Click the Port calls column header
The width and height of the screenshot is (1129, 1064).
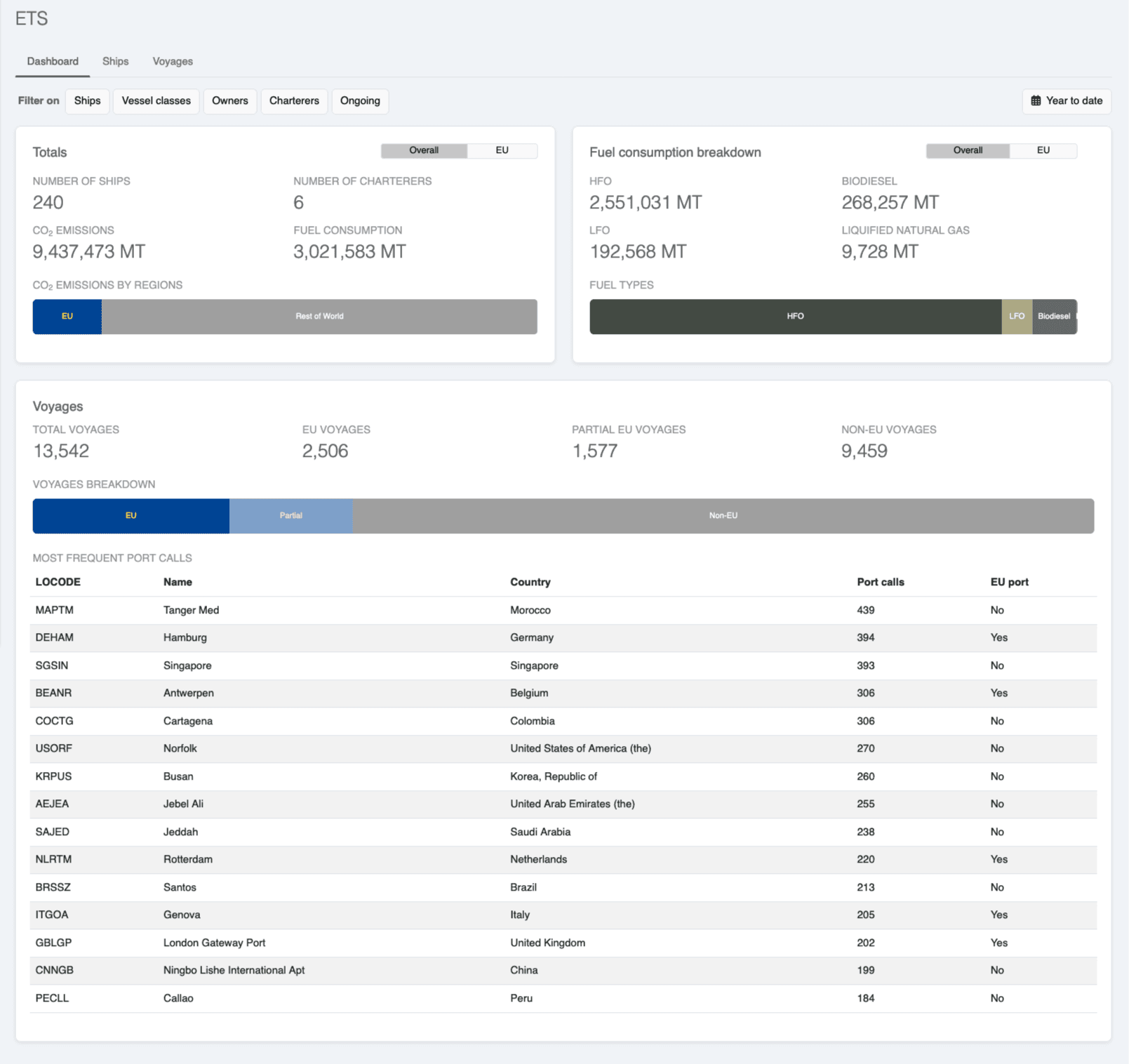click(x=881, y=583)
